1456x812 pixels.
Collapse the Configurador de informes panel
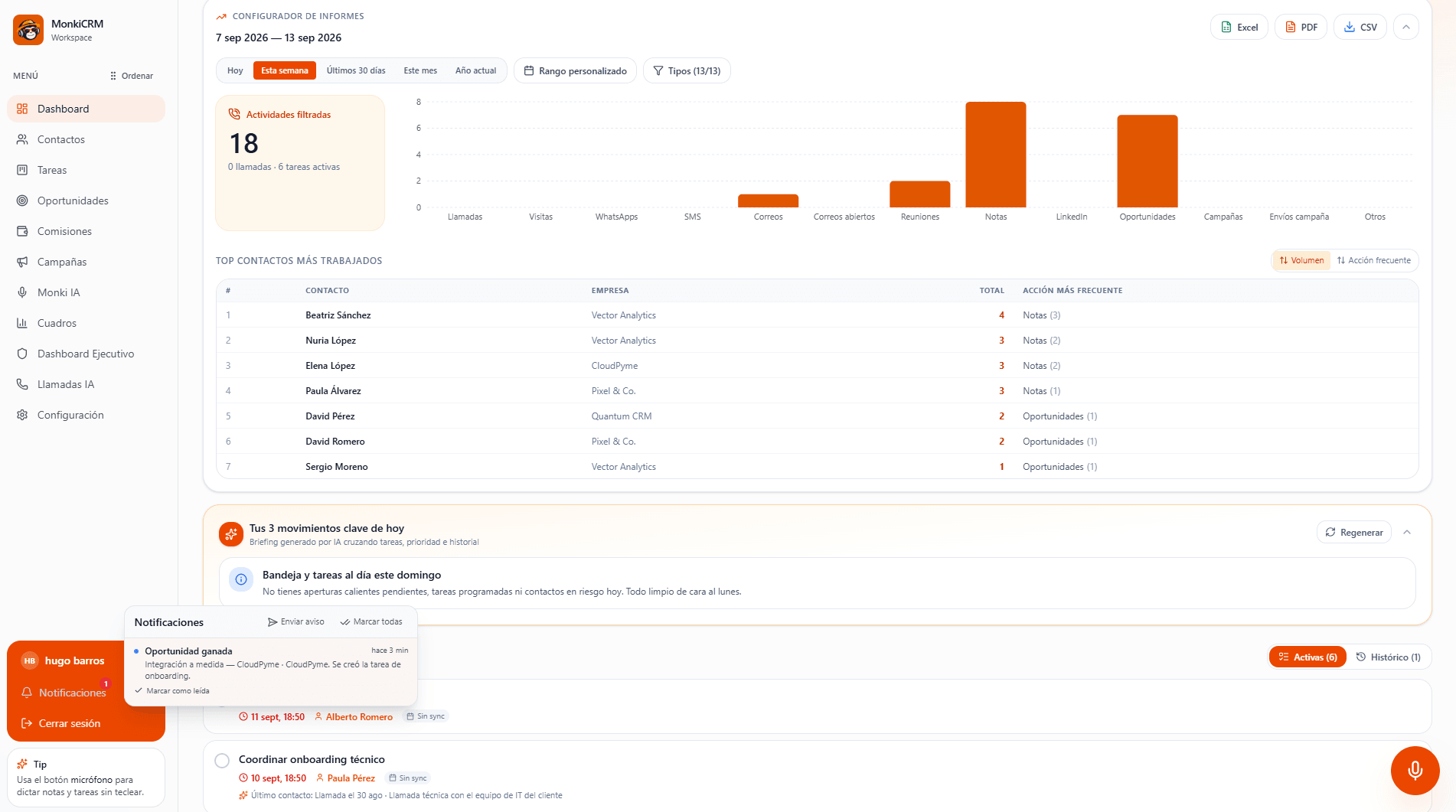click(1406, 27)
